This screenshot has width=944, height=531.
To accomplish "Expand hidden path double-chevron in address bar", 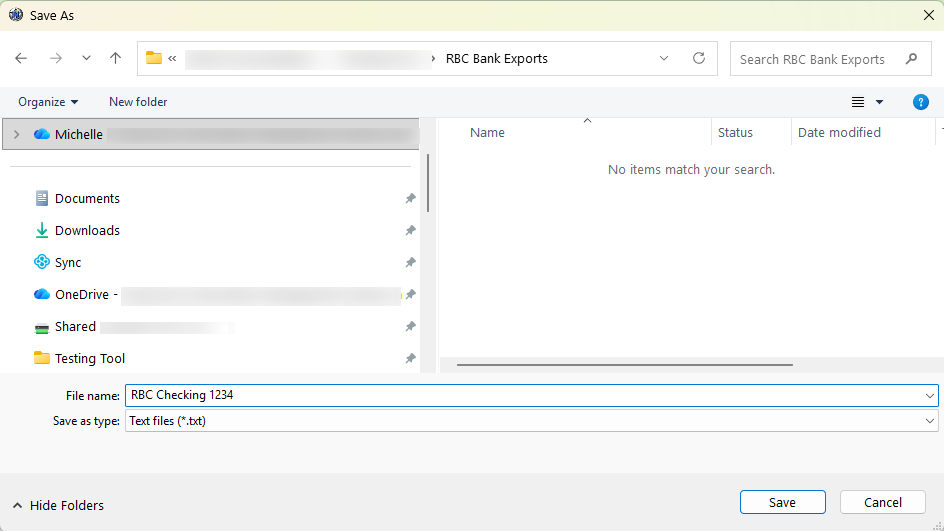I will (x=172, y=58).
